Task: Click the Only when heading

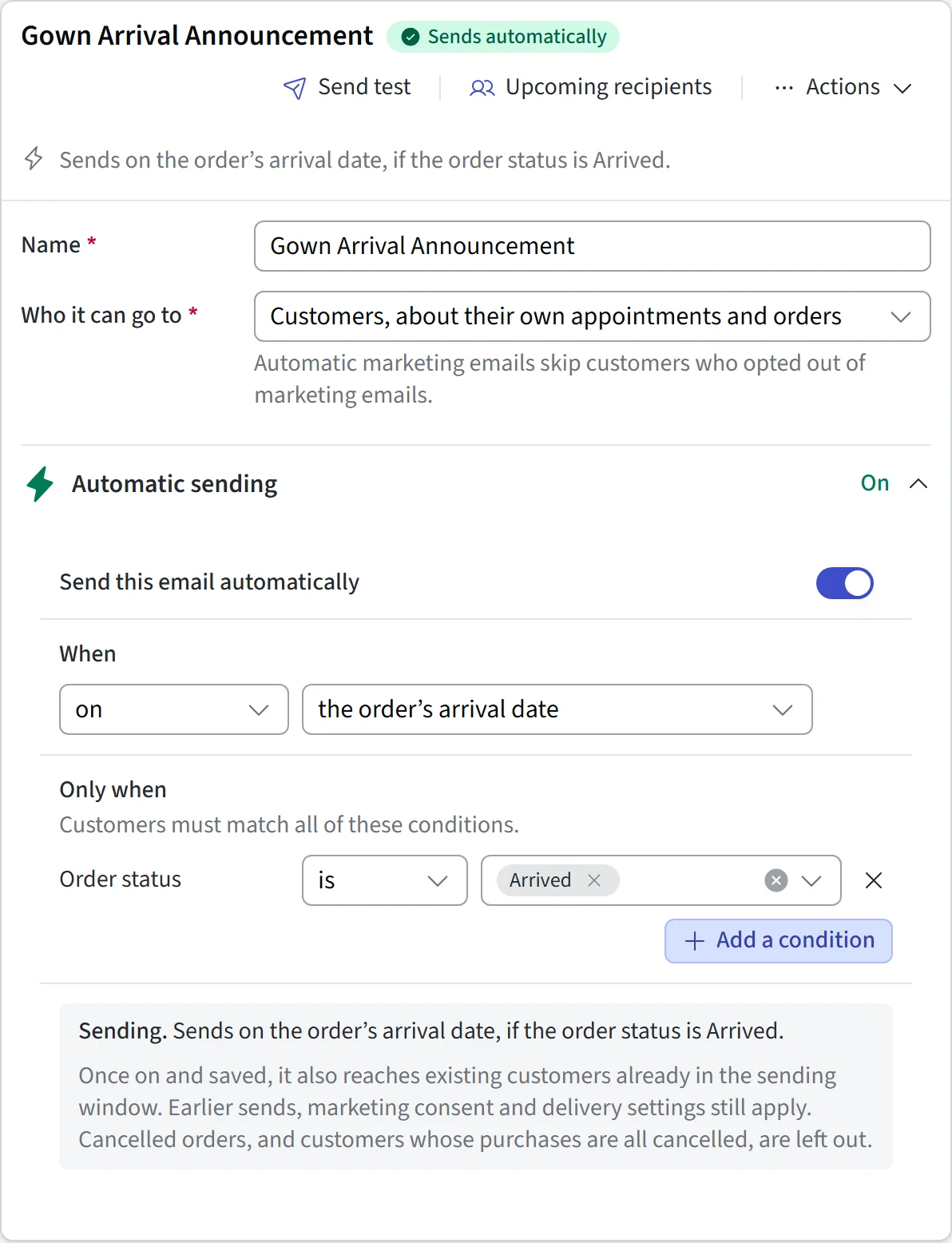Action: pos(113,789)
